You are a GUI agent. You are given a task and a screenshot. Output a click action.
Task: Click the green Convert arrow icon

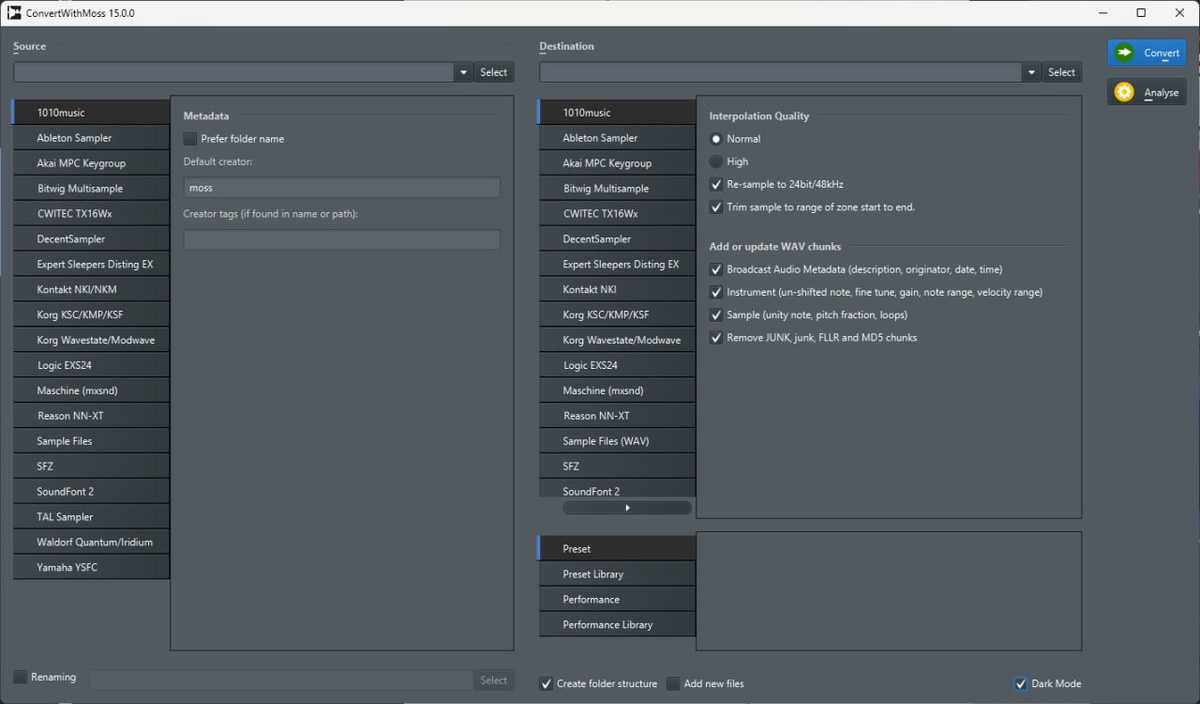click(1125, 53)
